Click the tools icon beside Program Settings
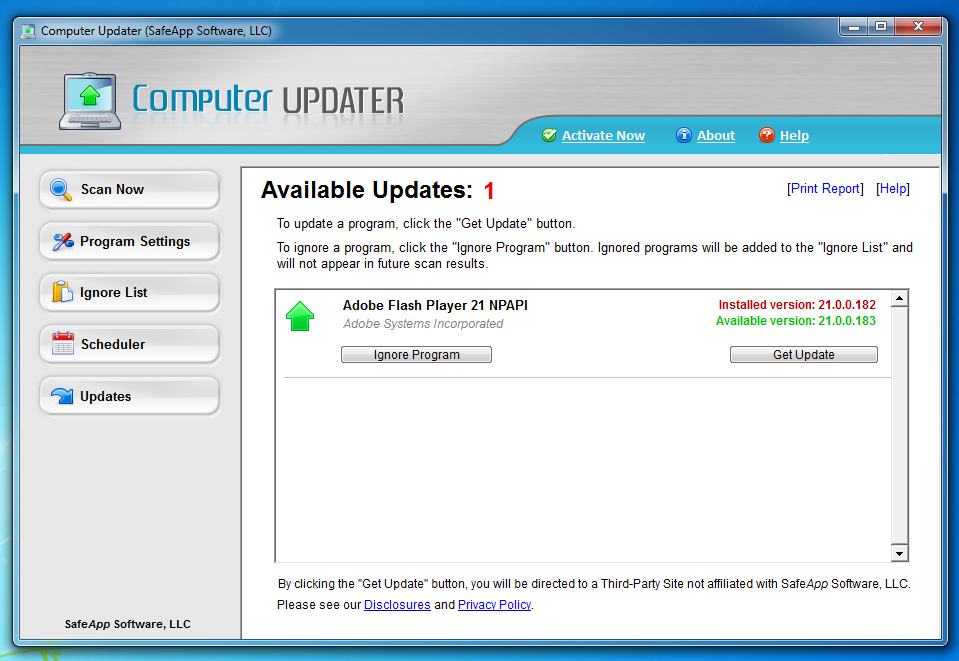The height and width of the screenshot is (661, 959). (62, 242)
